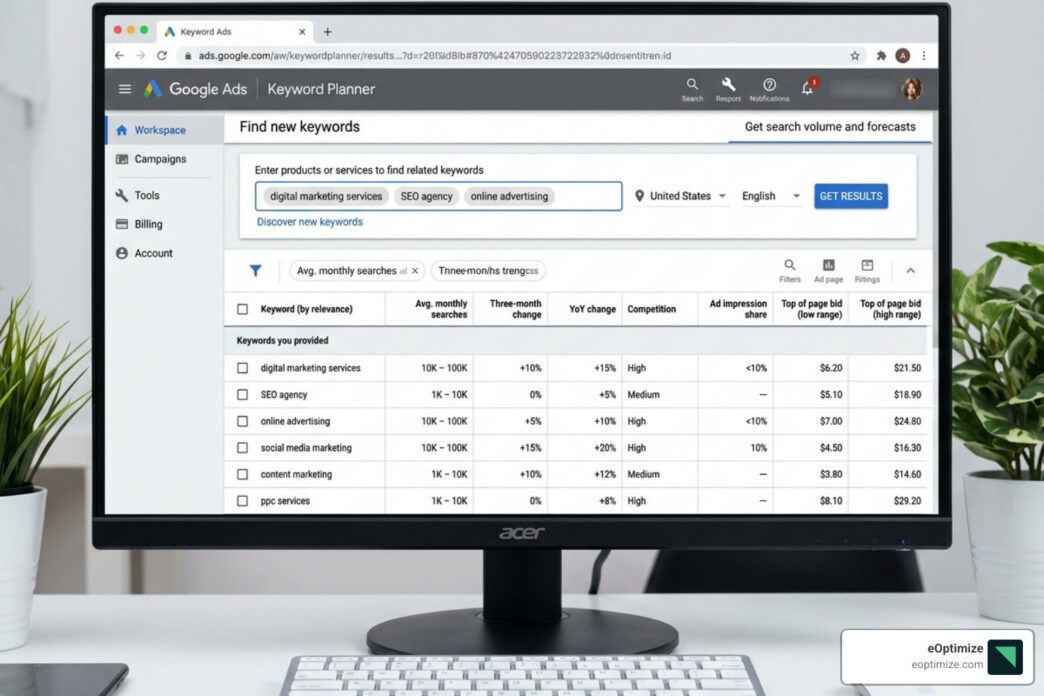Sort by YoY change column
This screenshot has width=1044, height=696.
click(592, 309)
